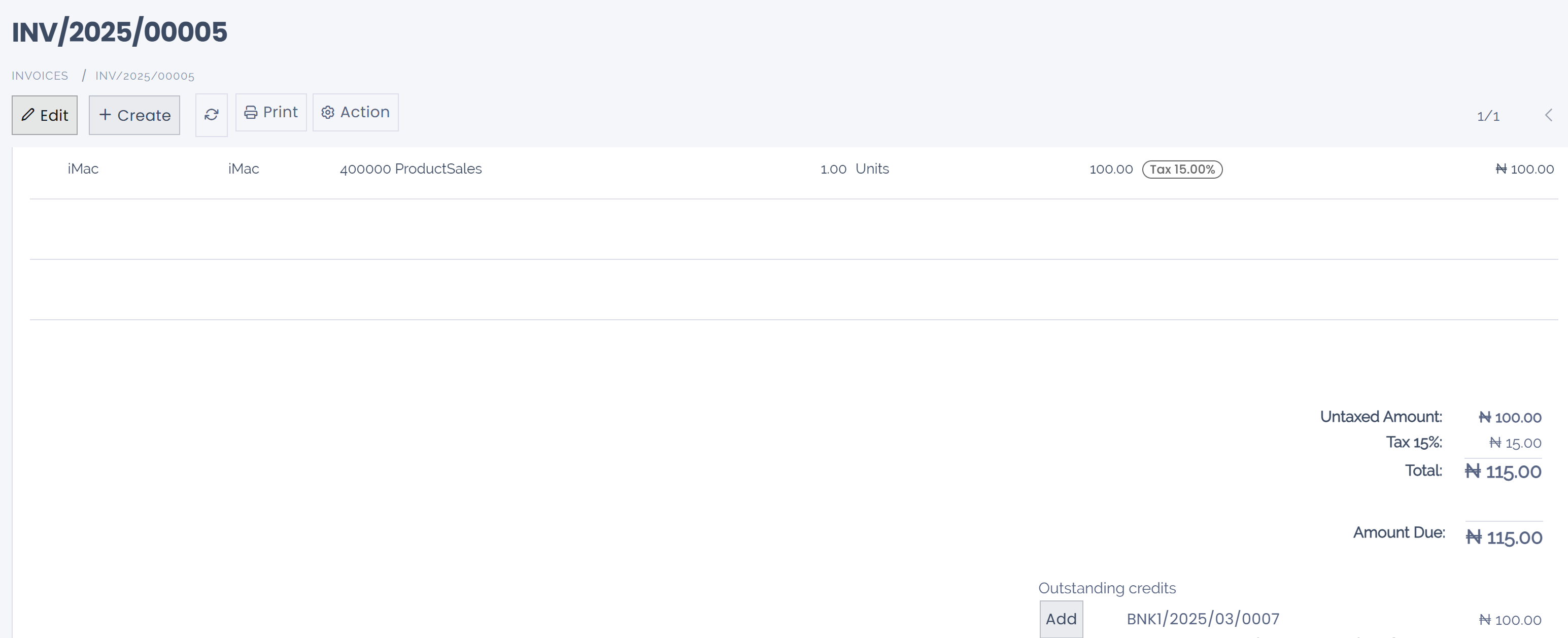Open the Print menu
Viewport: 1568px width, 638px height.
(x=271, y=112)
